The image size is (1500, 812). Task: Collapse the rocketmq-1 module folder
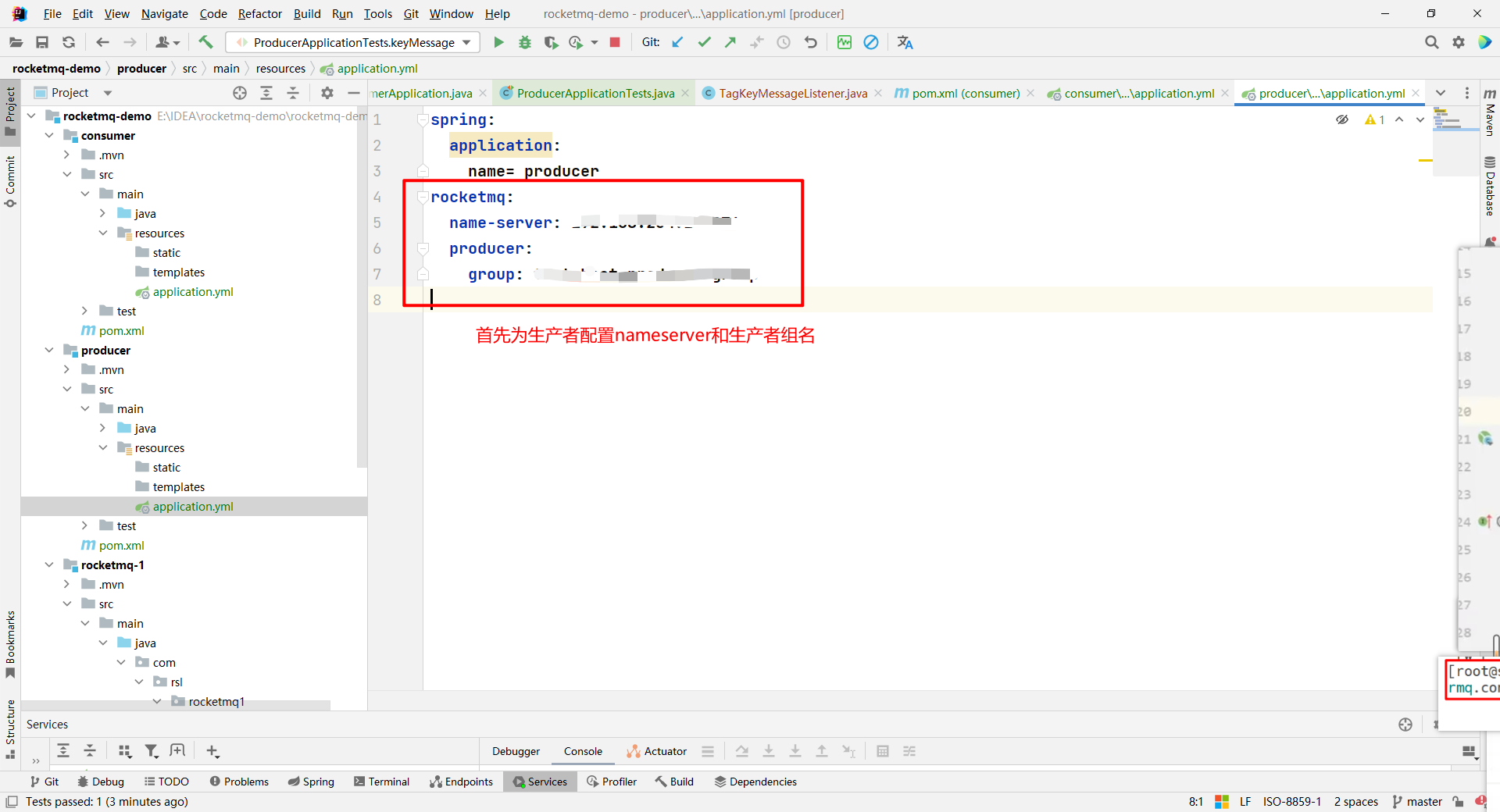(x=49, y=565)
